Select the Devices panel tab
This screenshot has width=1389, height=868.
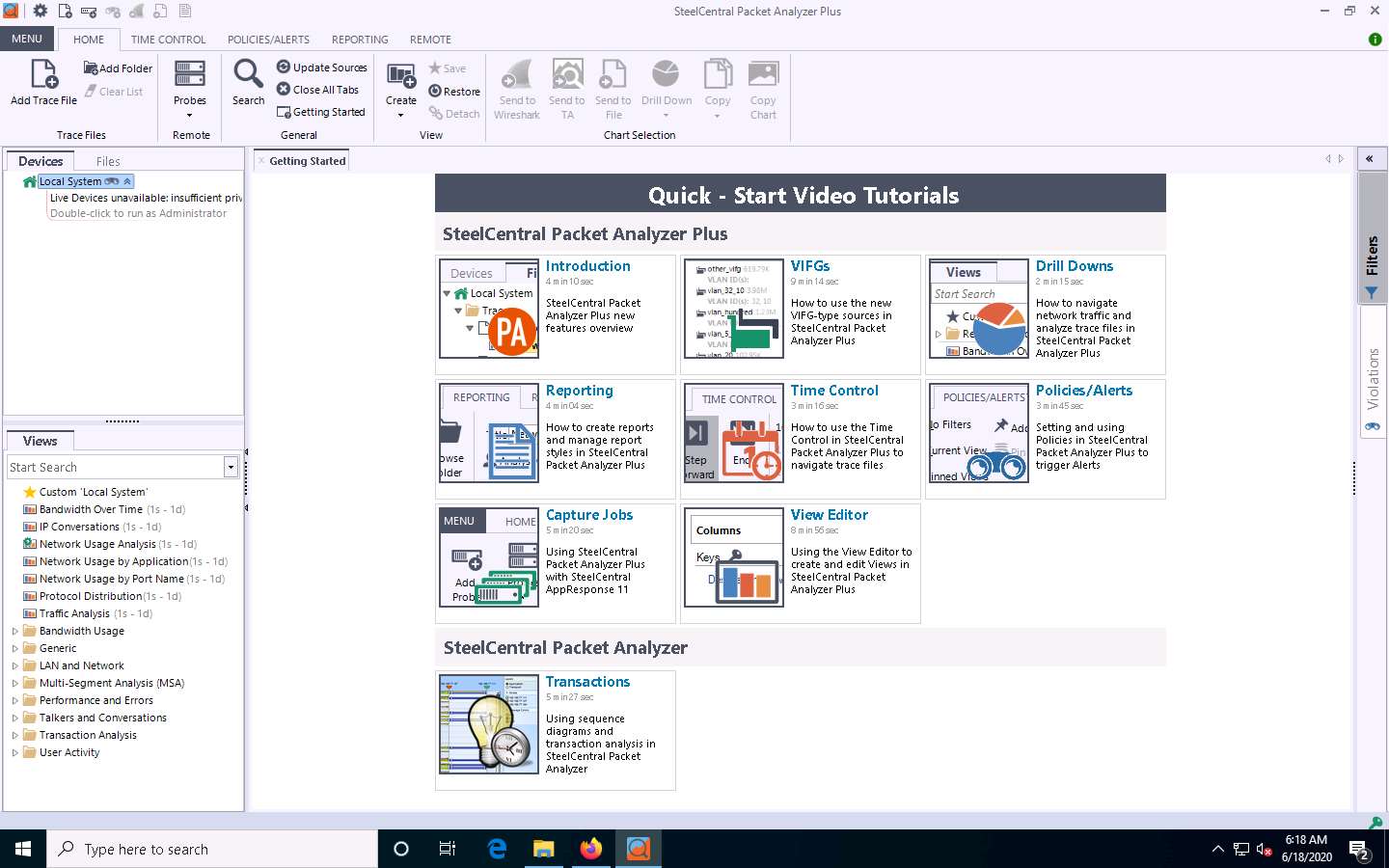41,161
